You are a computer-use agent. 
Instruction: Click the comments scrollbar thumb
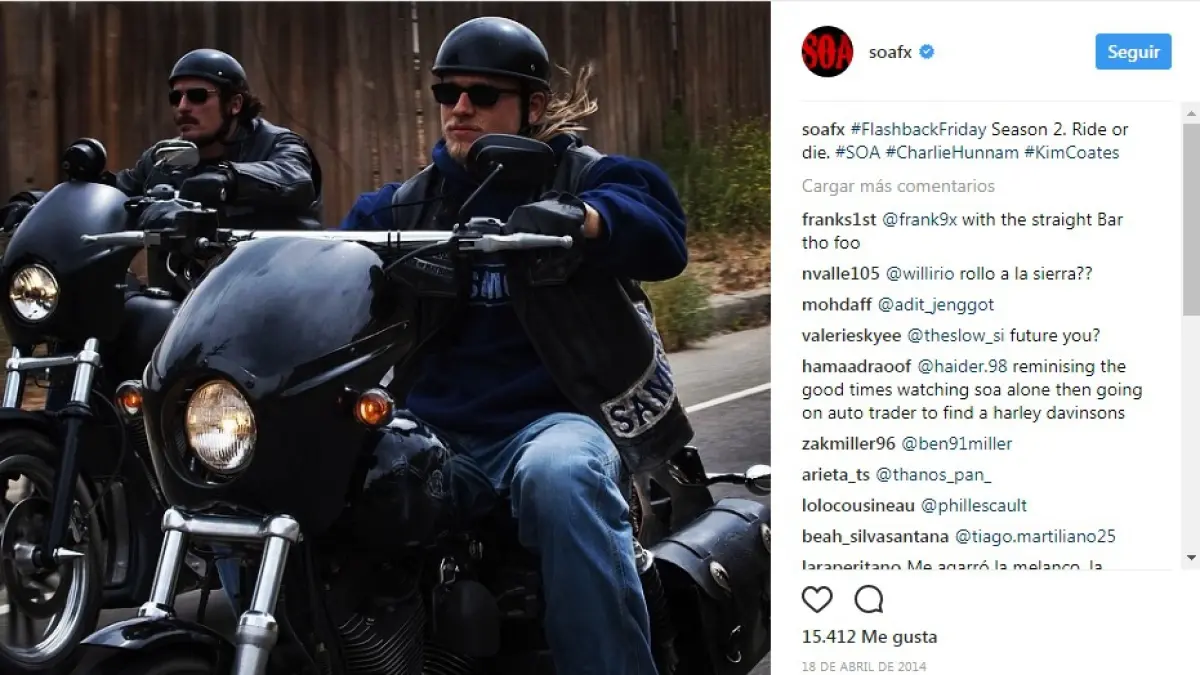click(x=1191, y=220)
